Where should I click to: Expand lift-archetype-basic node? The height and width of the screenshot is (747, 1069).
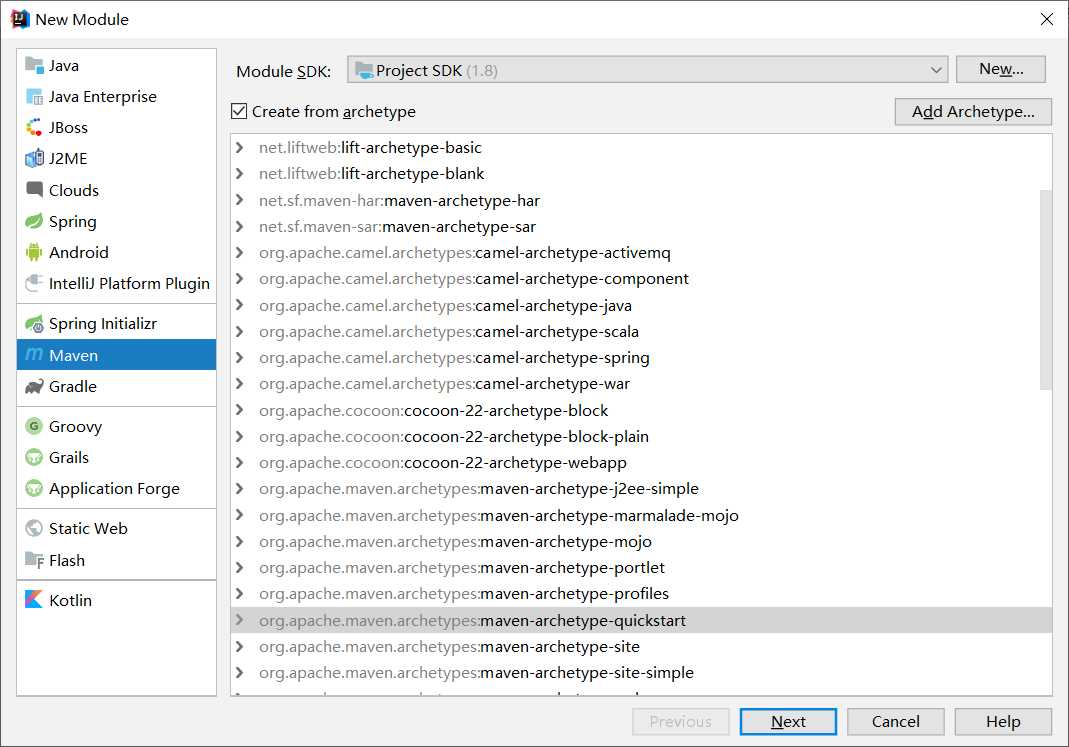[x=239, y=147]
